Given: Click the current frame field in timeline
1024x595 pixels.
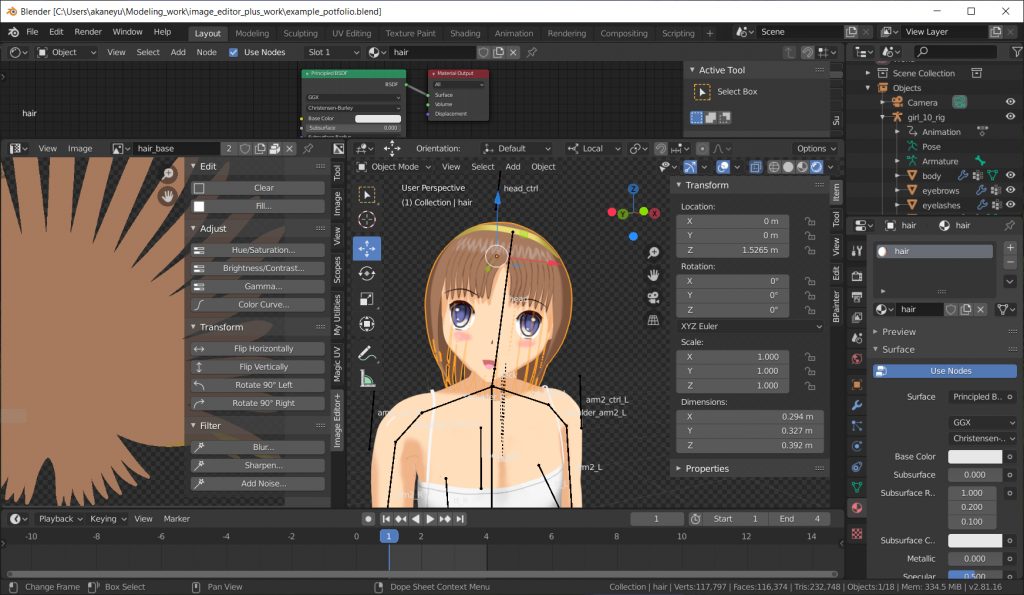Looking at the screenshot, I should point(656,519).
